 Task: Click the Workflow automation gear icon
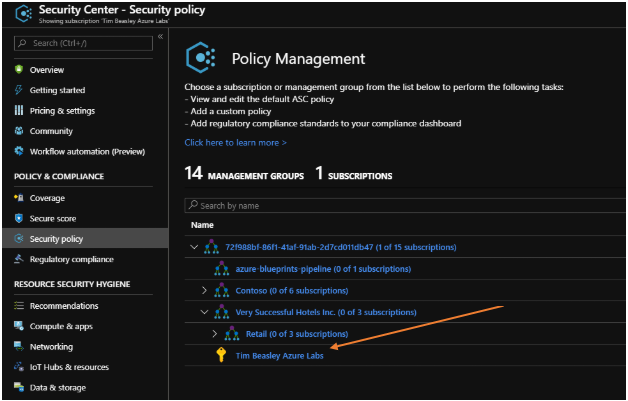click(x=19, y=151)
